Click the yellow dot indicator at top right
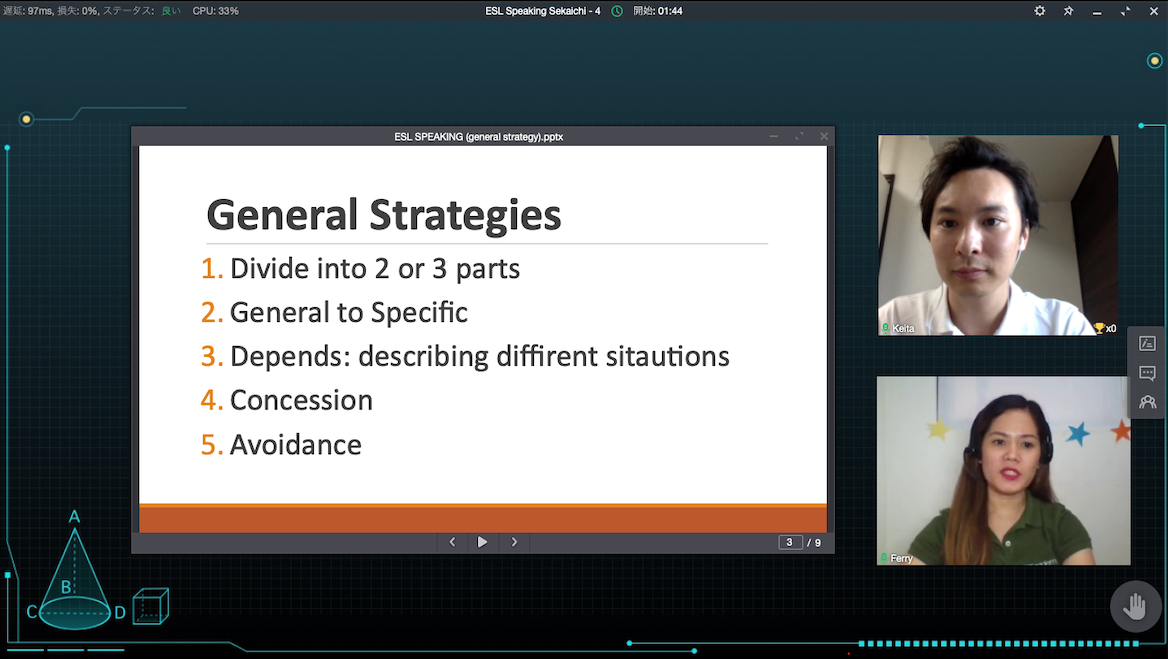1168x659 pixels. pos(1154,61)
